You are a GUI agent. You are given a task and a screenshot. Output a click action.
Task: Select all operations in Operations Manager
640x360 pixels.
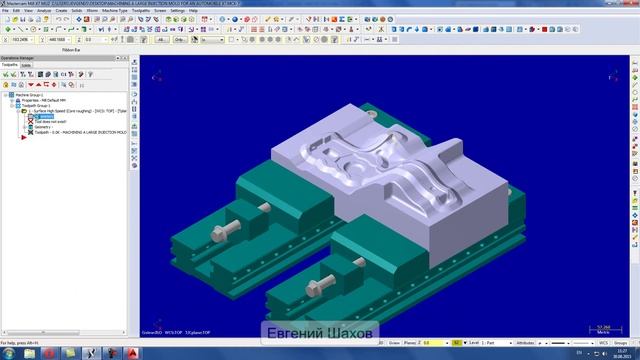pyautogui.click(x=6, y=75)
